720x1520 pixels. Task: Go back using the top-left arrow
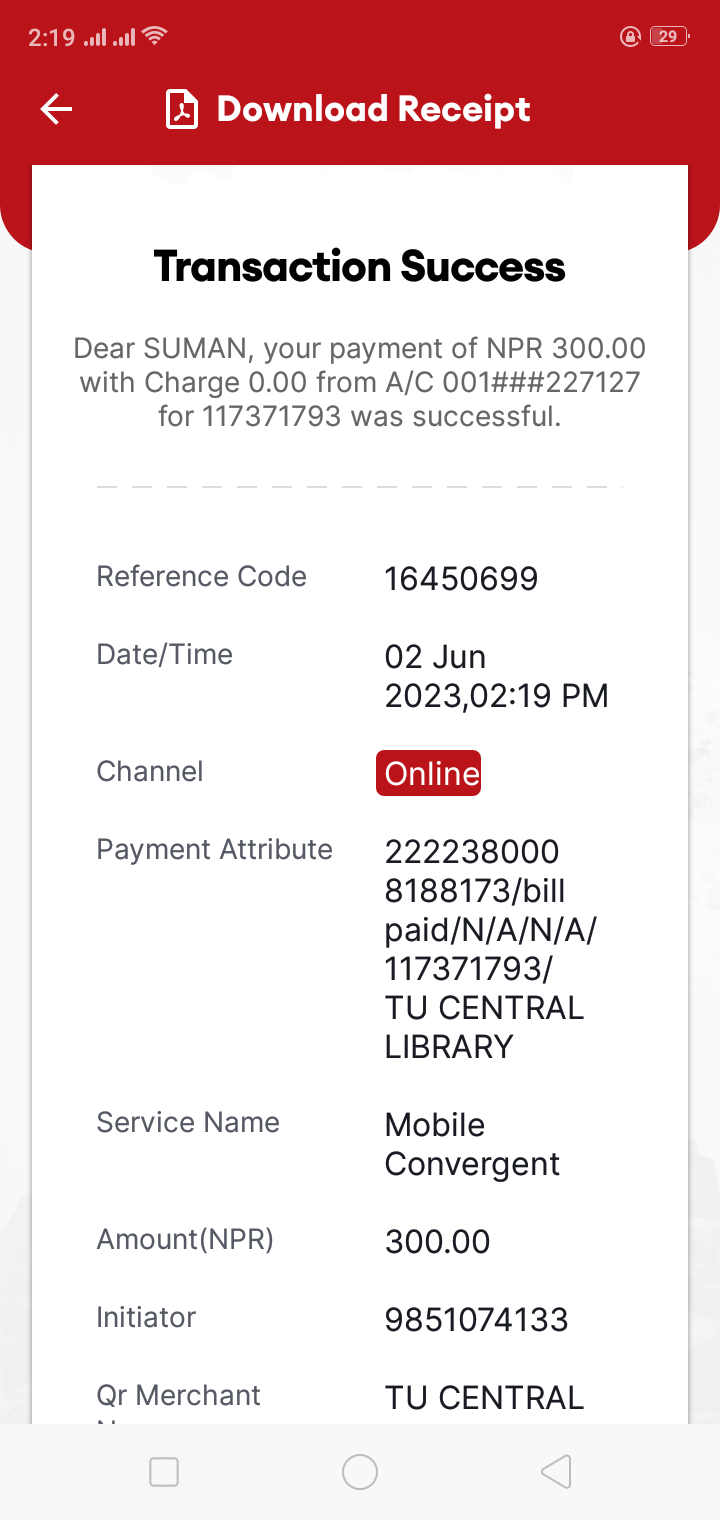(x=57, y=109)
